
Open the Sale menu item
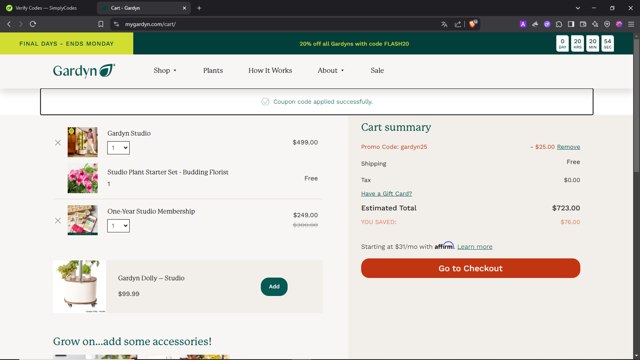pyautogui.click(x=377, y=70)
